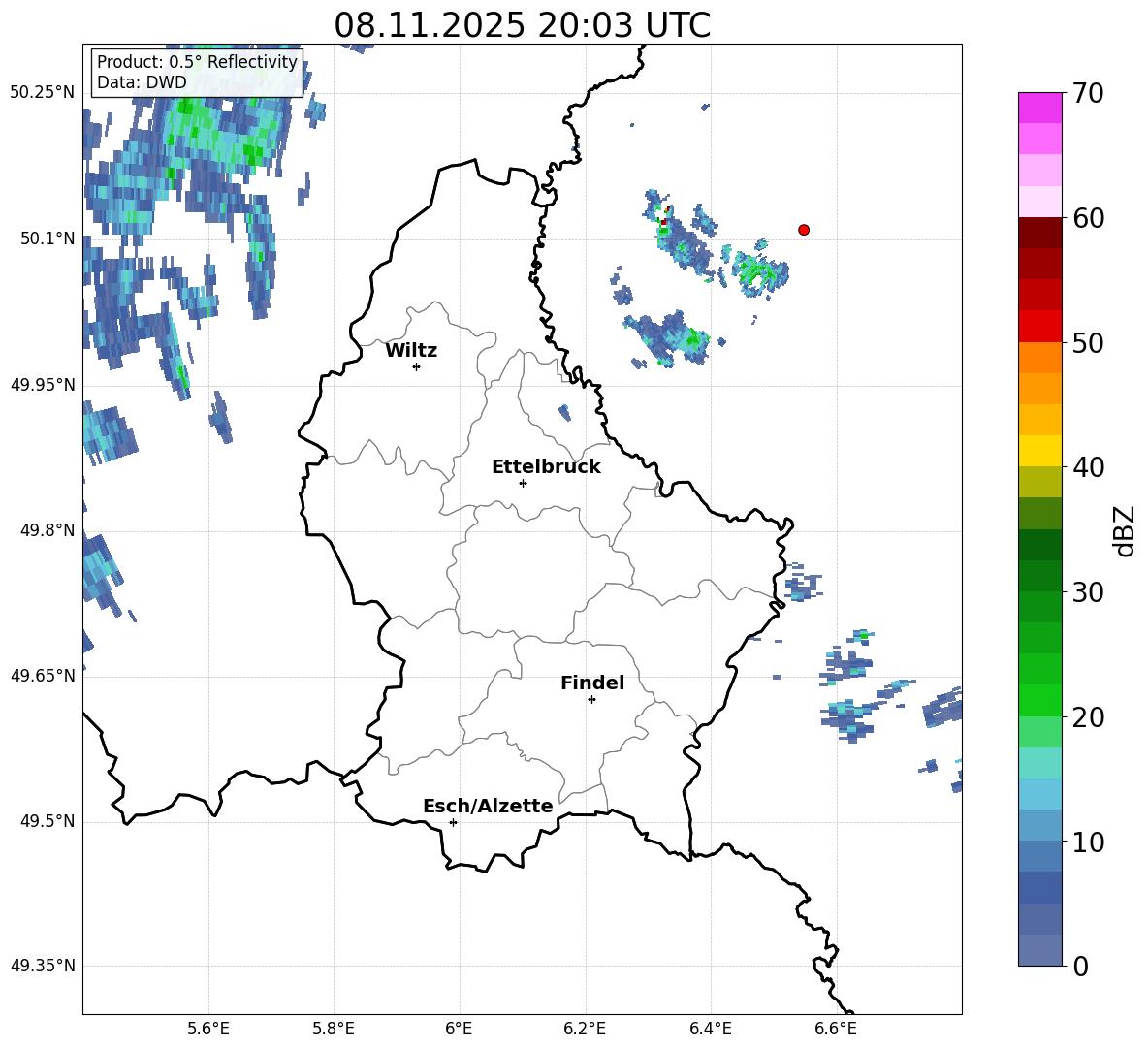Click the 50.25°N latitude label

pyautogui.click(x=43, y=93)
